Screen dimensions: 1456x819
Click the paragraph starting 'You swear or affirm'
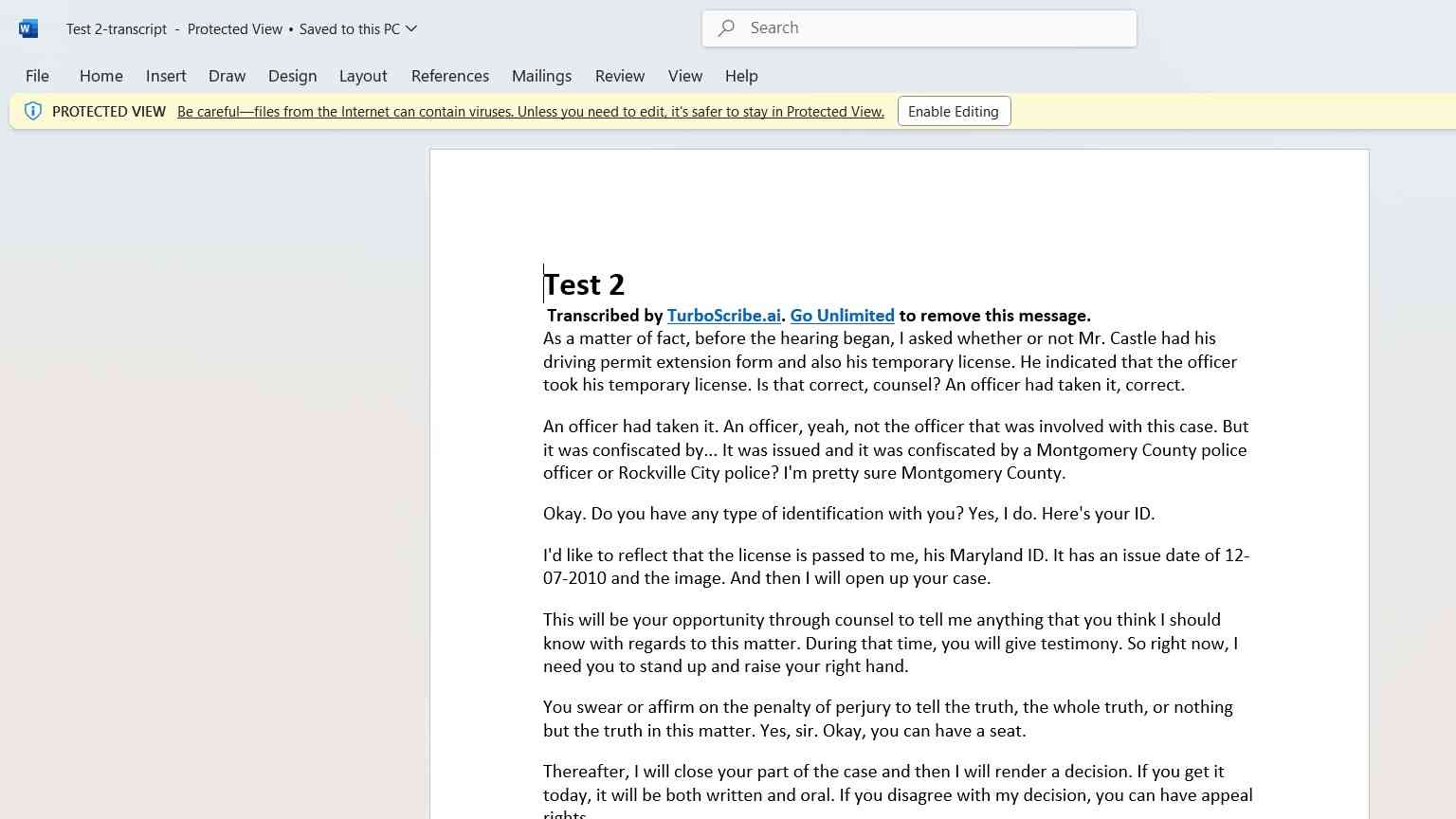888,719
